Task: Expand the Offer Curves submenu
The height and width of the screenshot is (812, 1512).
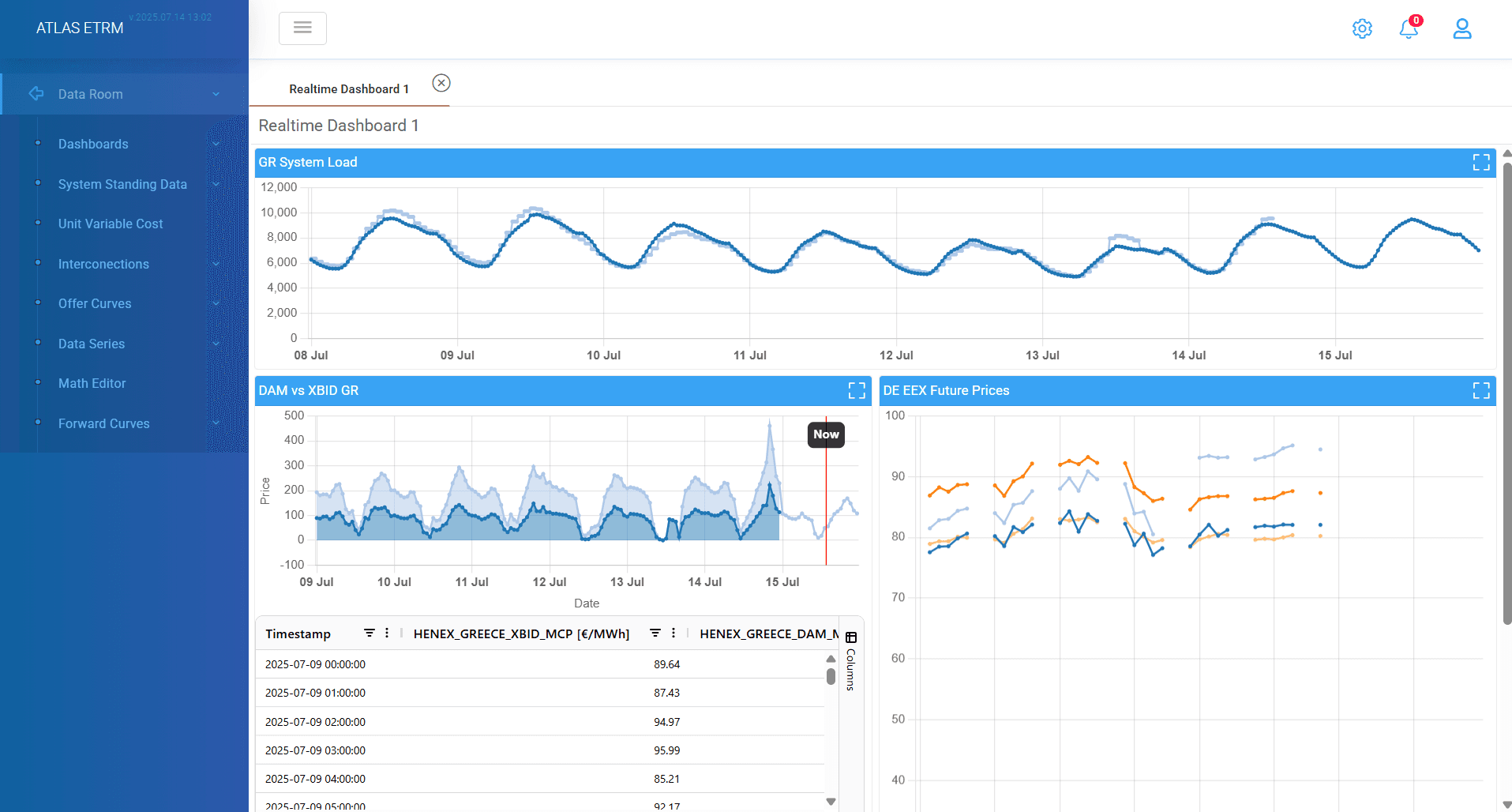Action: point(216,303)
